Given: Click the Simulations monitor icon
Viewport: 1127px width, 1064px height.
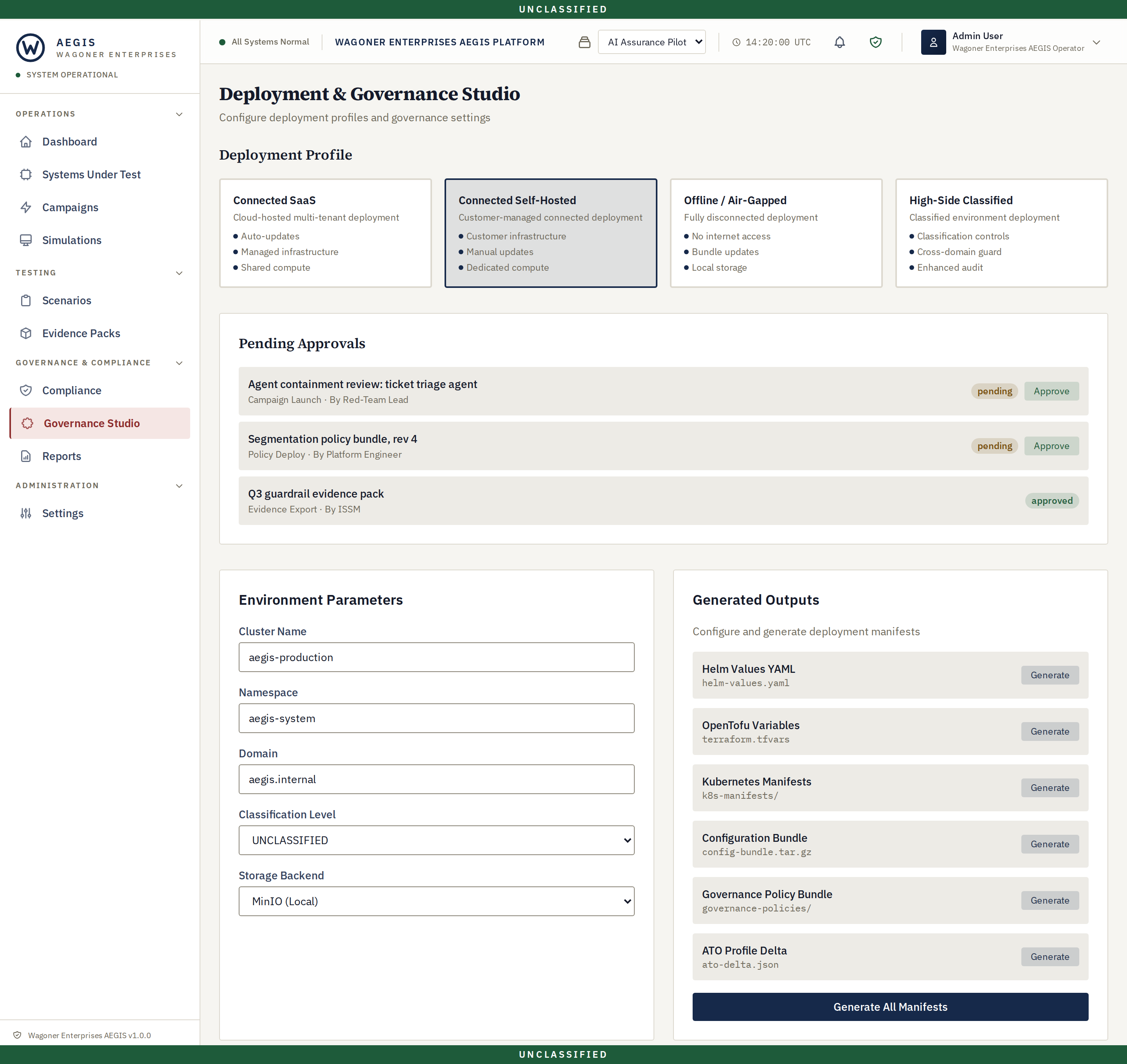Looking at the screenshot, I should (26, 241).
